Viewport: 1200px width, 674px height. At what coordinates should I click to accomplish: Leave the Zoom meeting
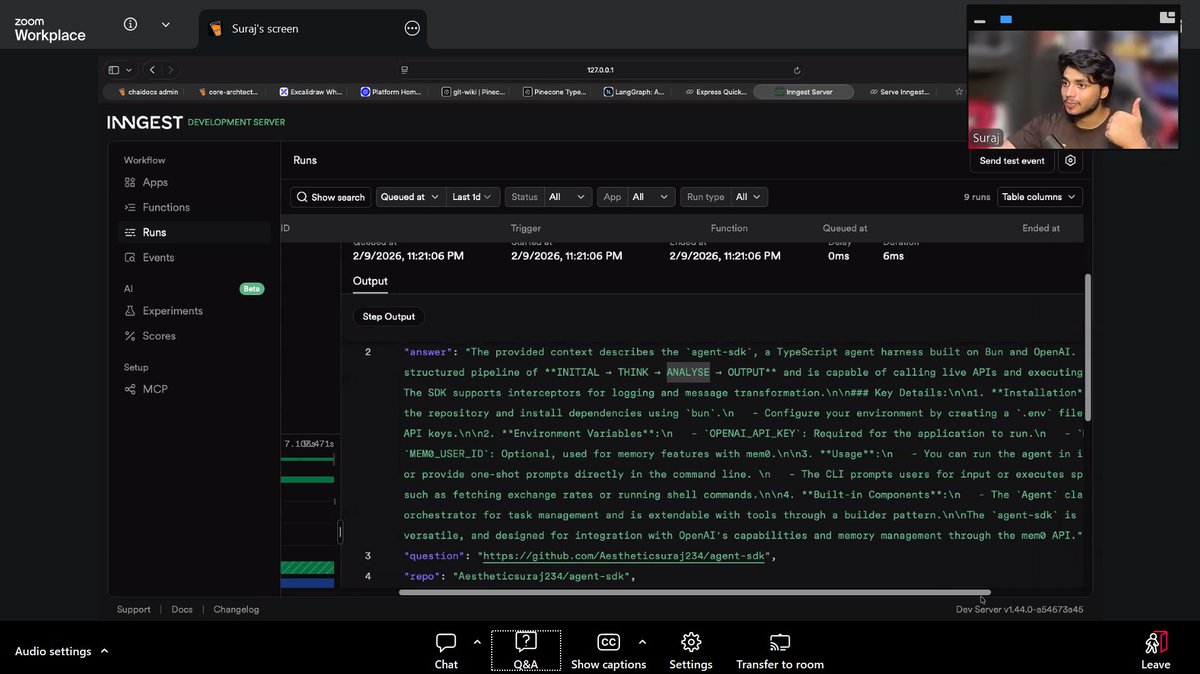coord(1155,651)
